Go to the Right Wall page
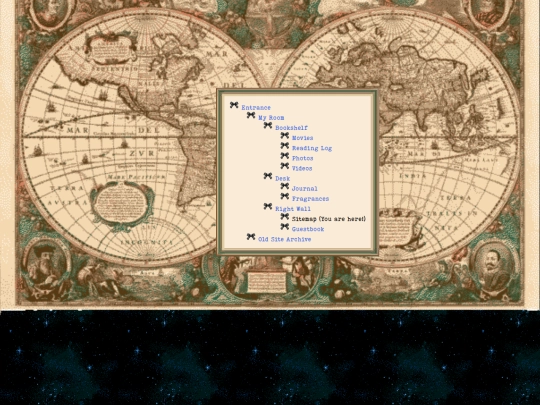This screenshot has width=540, height=405. tap(293, 209)
